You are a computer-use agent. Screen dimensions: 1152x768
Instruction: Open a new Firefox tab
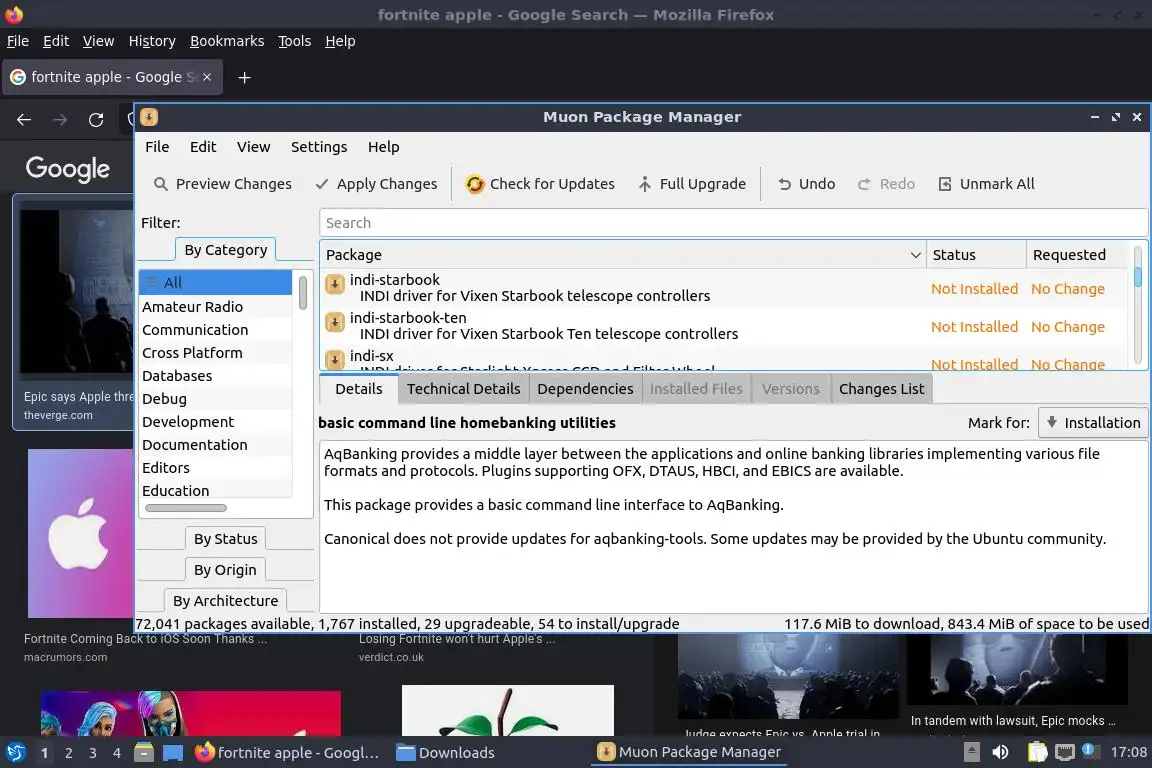[245, 77]
